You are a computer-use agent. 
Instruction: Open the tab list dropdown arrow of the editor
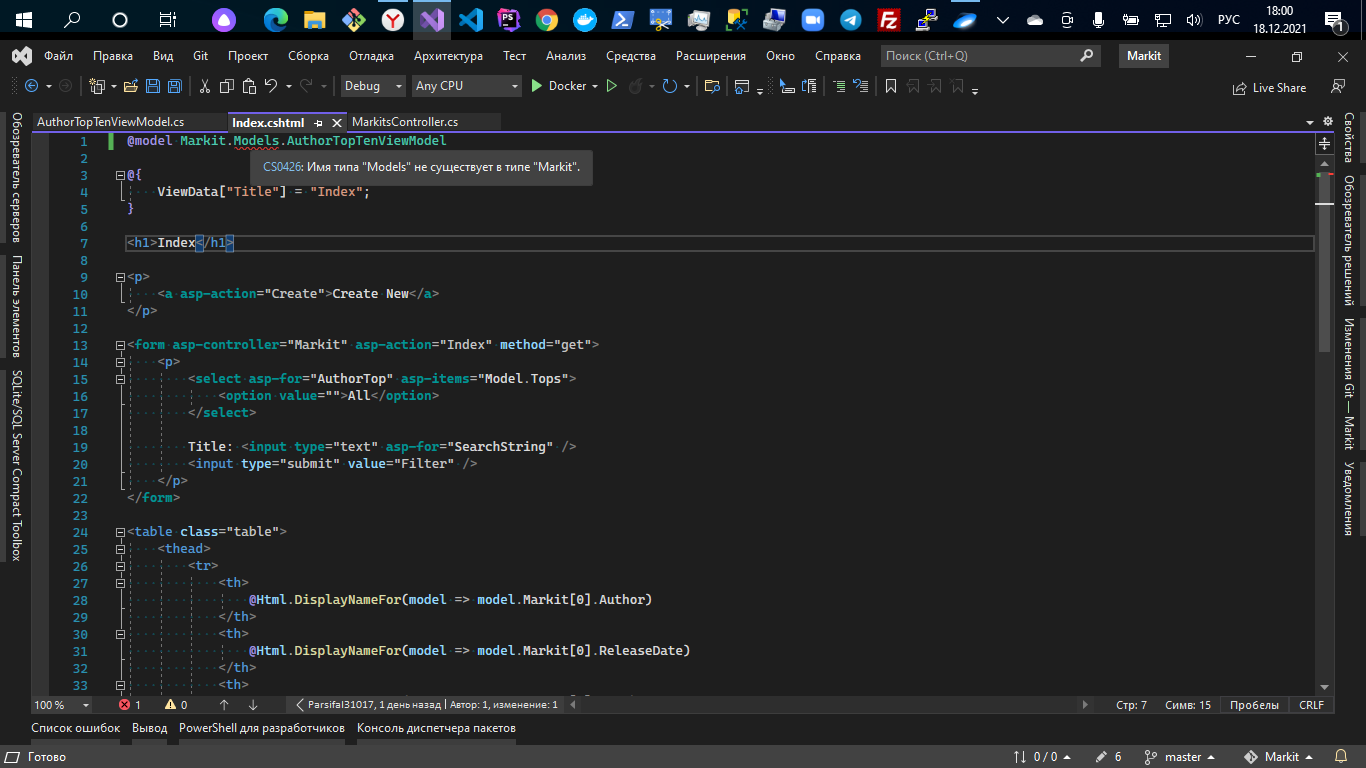pyautogui.click(x=1311, y=123)
